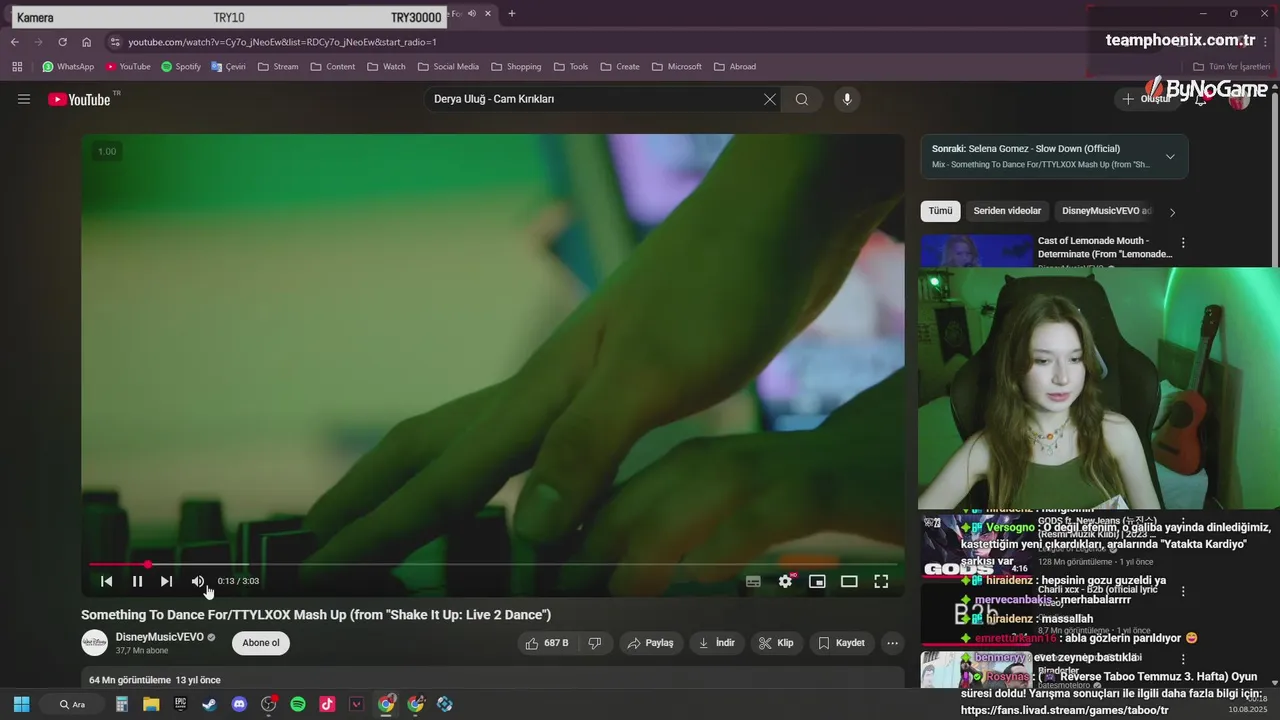The width and height of the screenshot is (1280, 720).
Task: Open WhatsApp bookmark
Action: coord(68,67)
